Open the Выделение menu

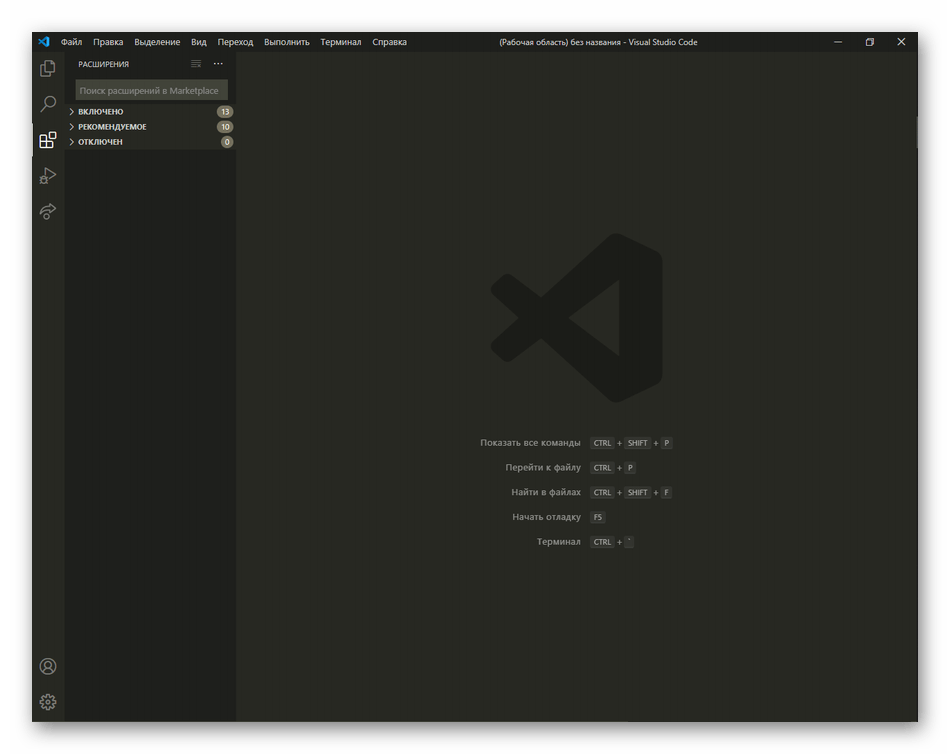(x=157, y=42)
